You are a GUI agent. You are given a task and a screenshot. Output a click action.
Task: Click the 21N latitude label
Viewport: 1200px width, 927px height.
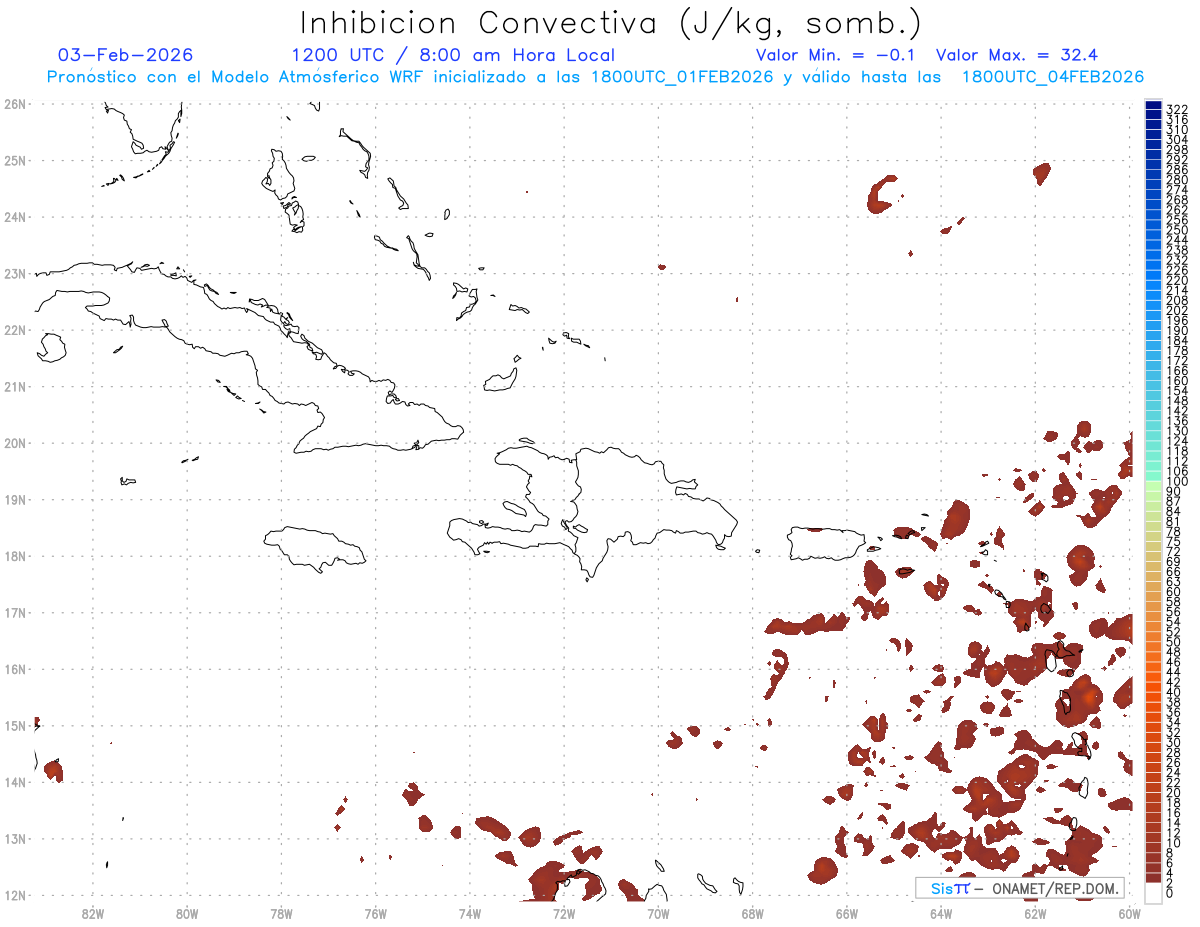[x=15, y=386]
